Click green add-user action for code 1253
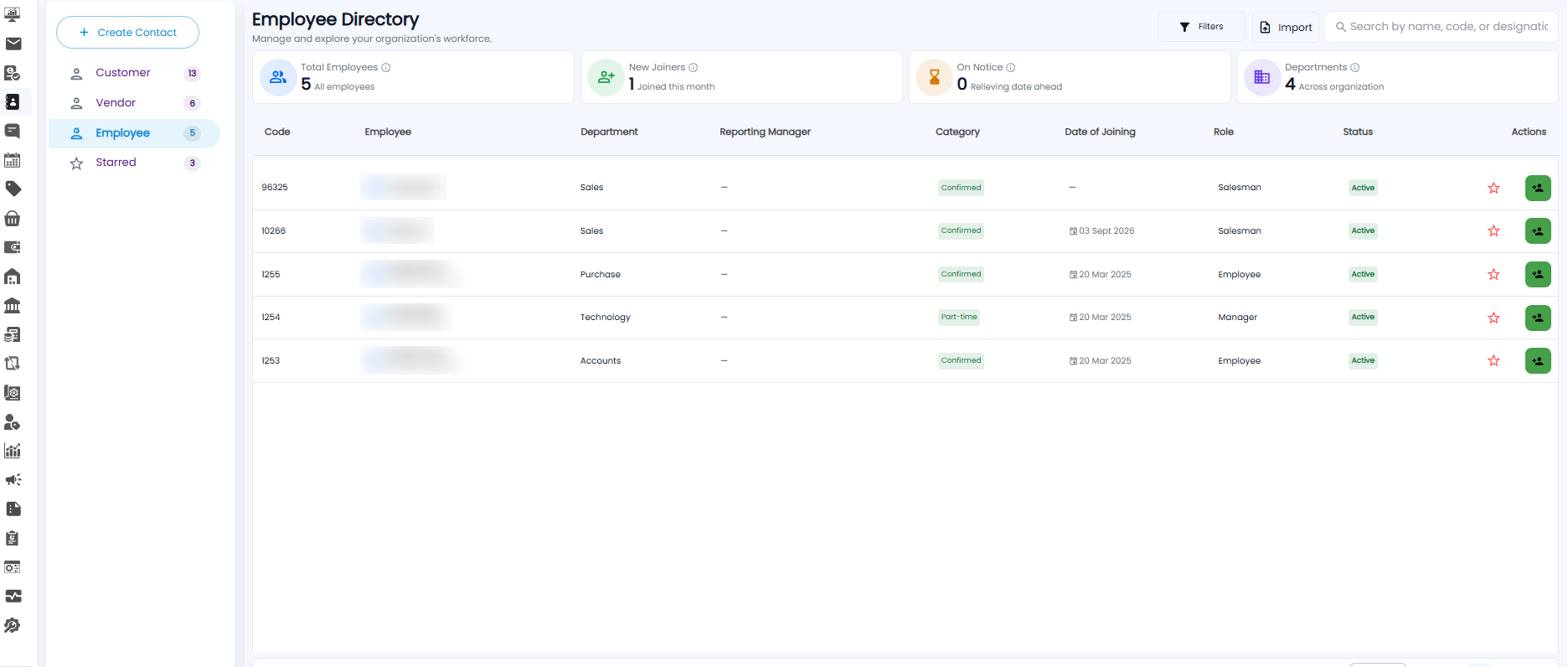The image size is (1568, 667). pos(1538,360)
